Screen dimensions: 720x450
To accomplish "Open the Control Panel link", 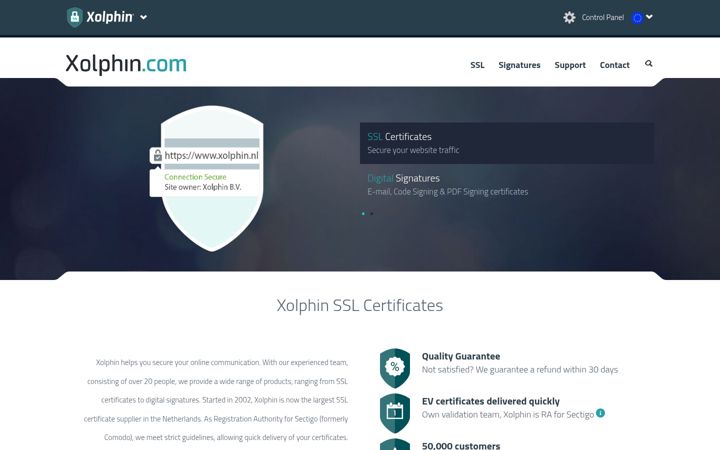I will coord(602,17).
